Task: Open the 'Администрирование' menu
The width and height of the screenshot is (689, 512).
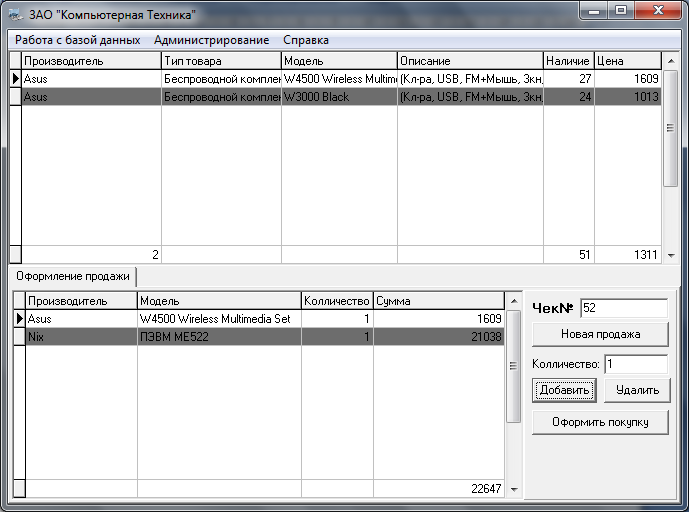Action: [x=211, y=40]
